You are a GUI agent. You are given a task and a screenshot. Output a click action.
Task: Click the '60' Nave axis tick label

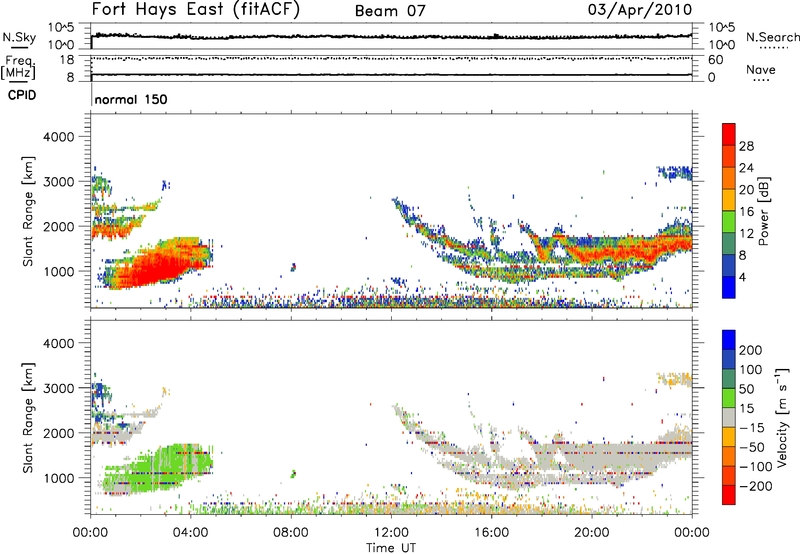point(716,60)
